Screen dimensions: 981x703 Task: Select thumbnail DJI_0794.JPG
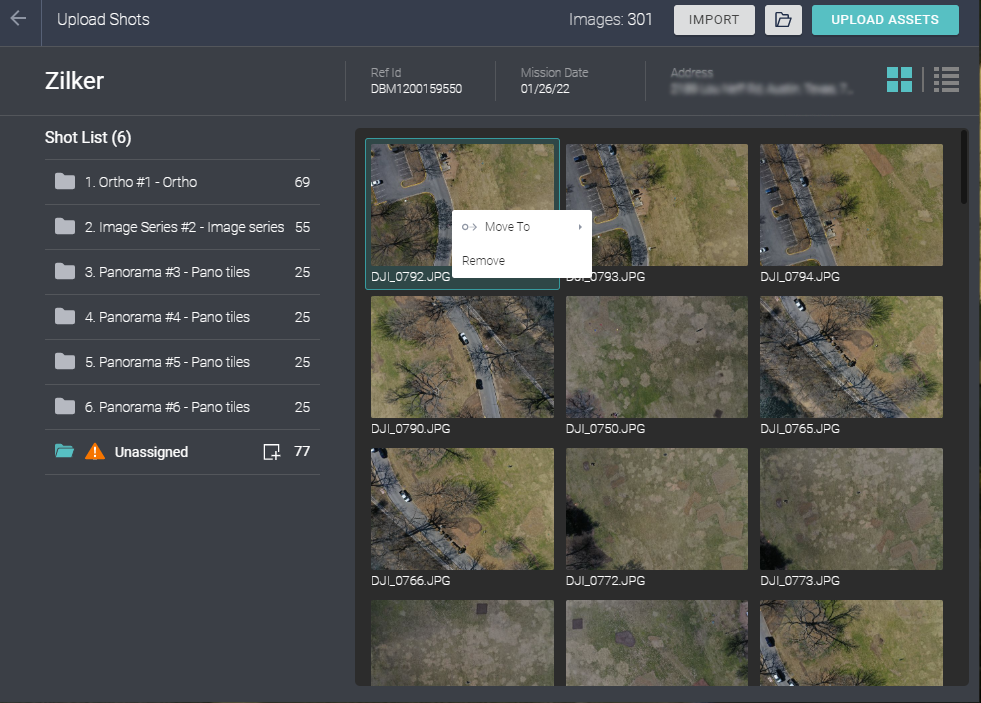851,205
